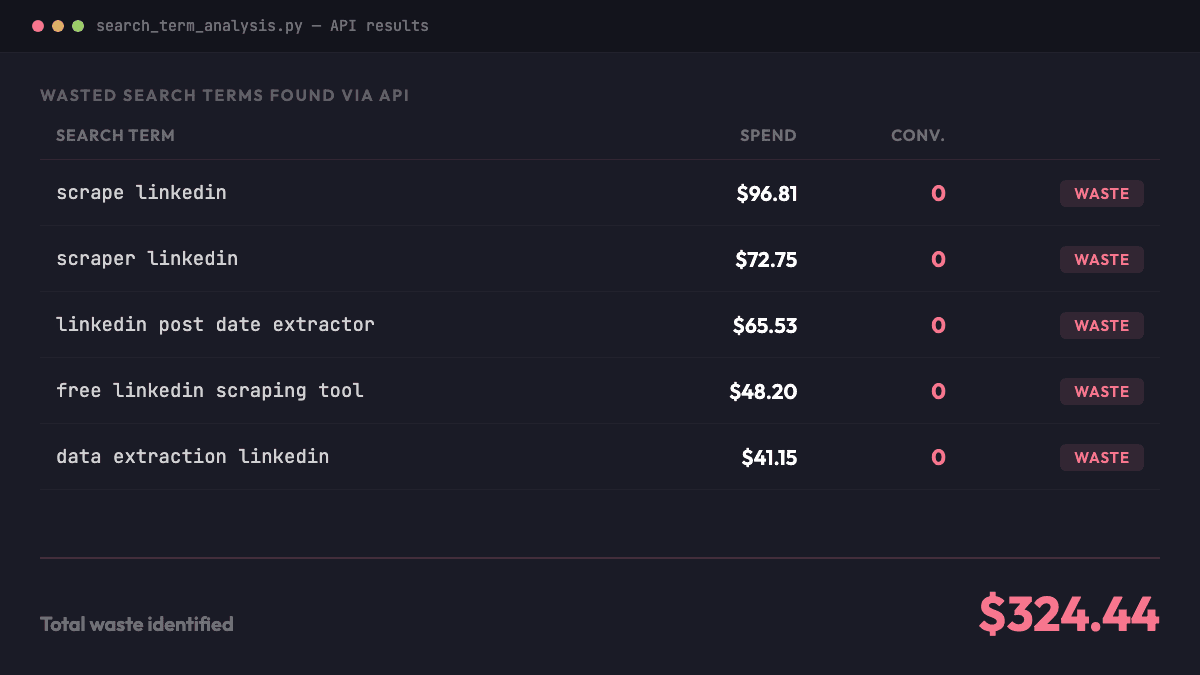Click the search_term_analysis.py window title

262,26
